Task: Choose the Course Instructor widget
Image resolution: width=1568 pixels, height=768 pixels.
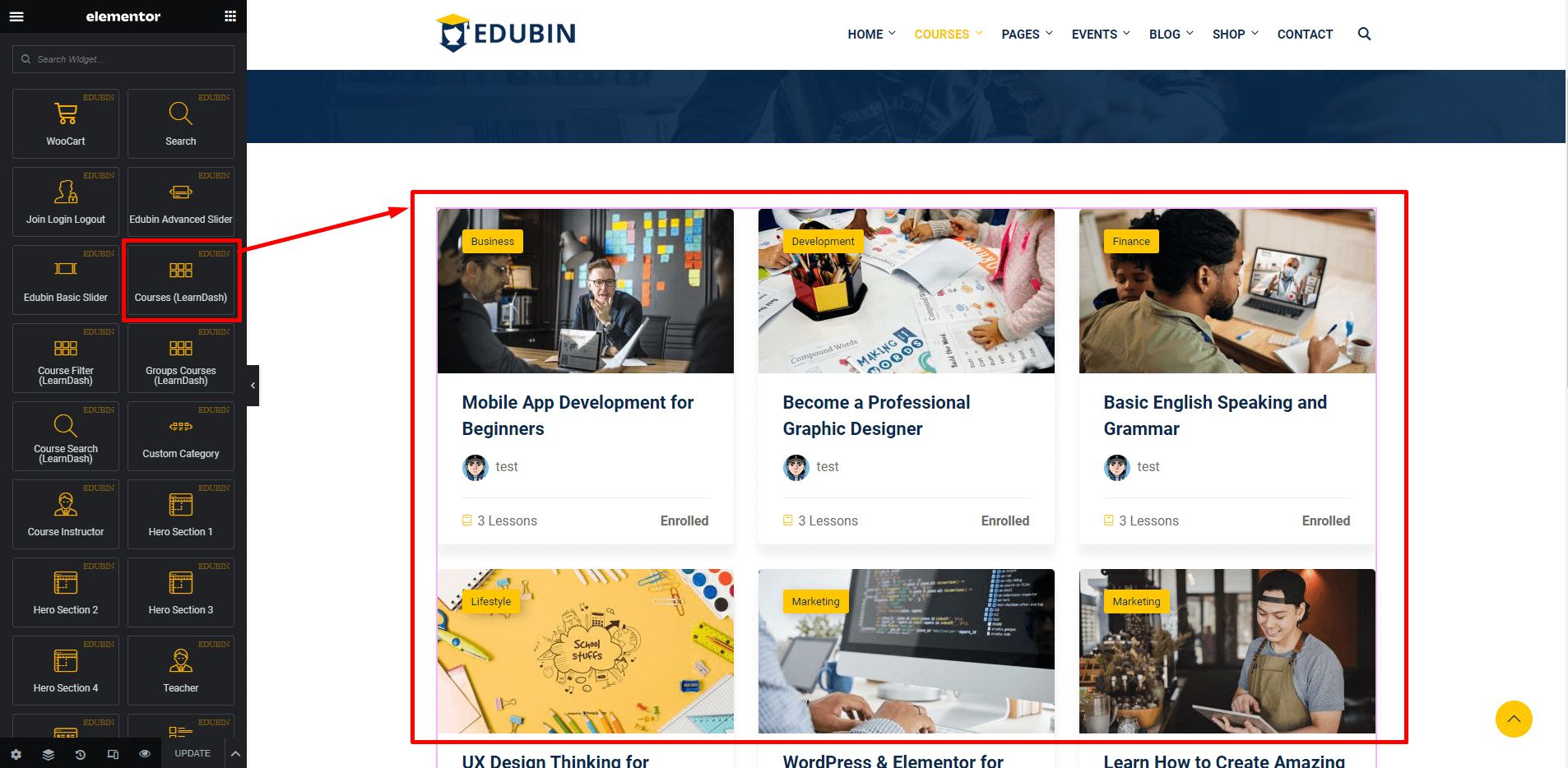Action: pyautogui.click(x=66, y=514)
